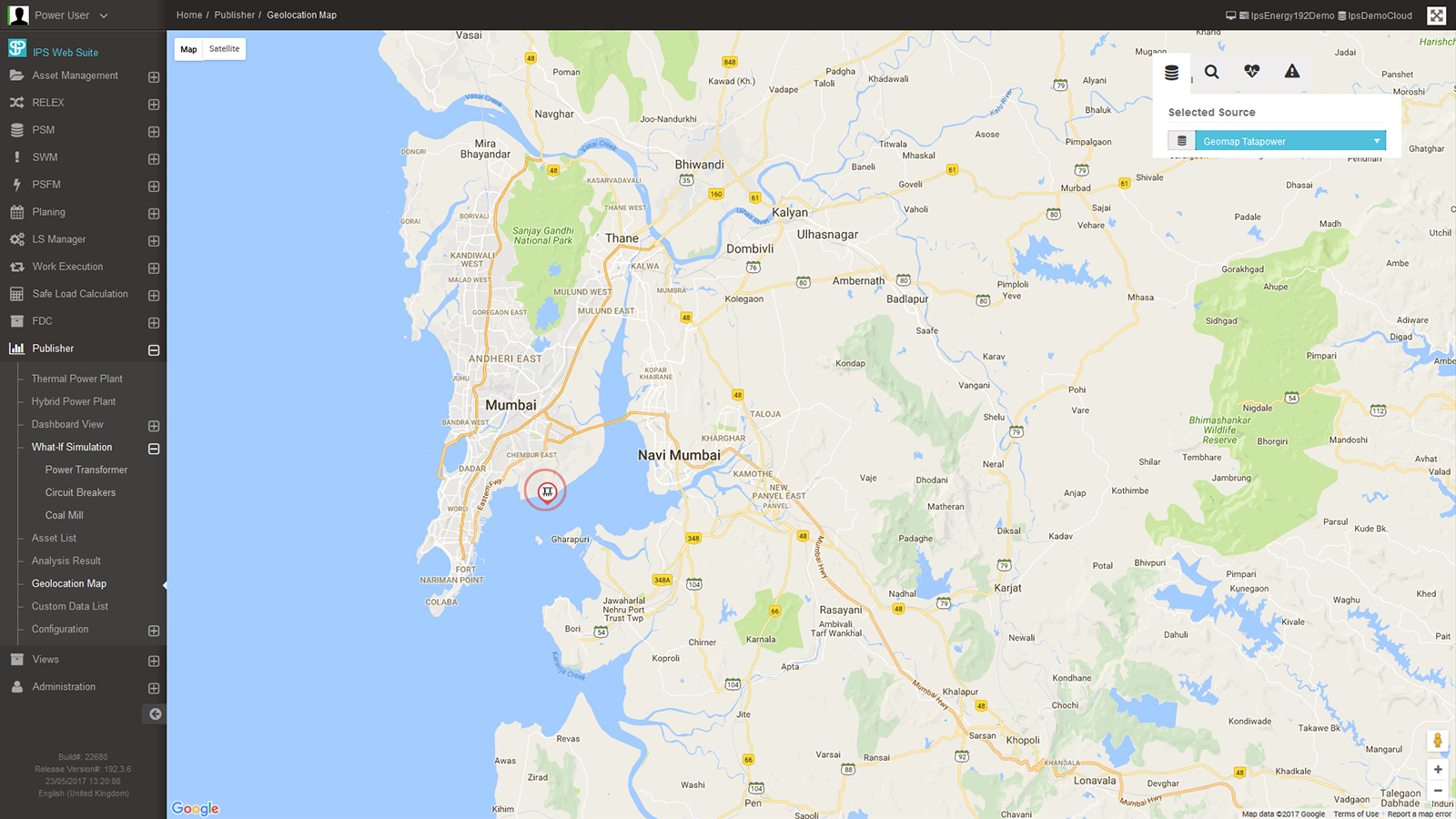
Task: Click the PSM database icon
Action: coord(16,130)
